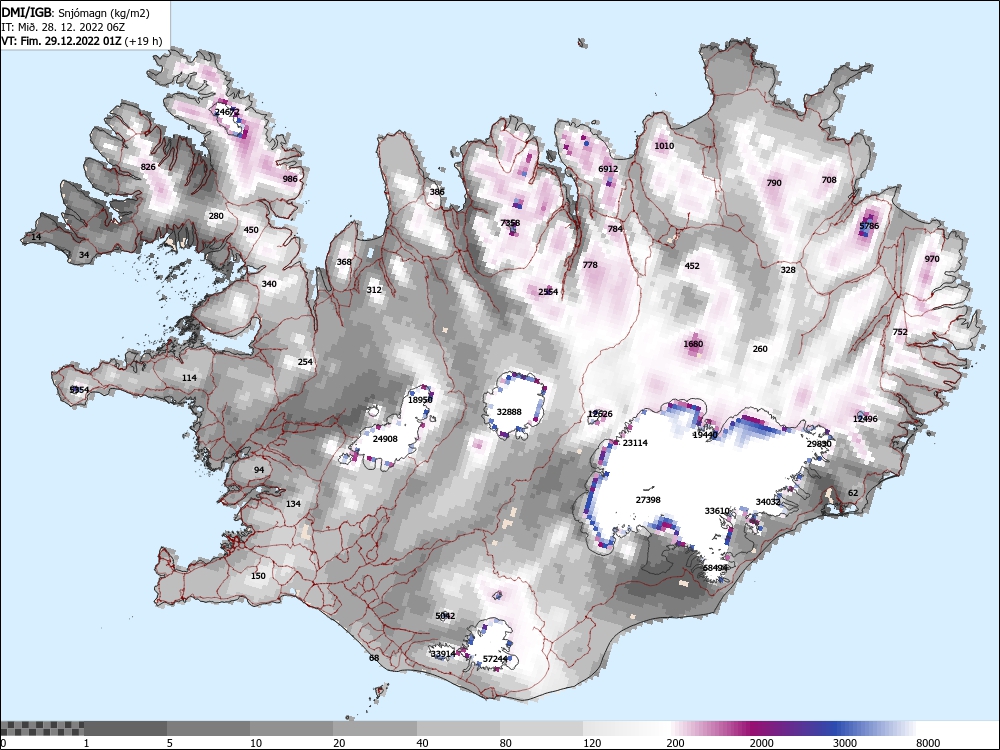Click the snow value 2554
Screen dimensions: 1000x750
(548, 292)
